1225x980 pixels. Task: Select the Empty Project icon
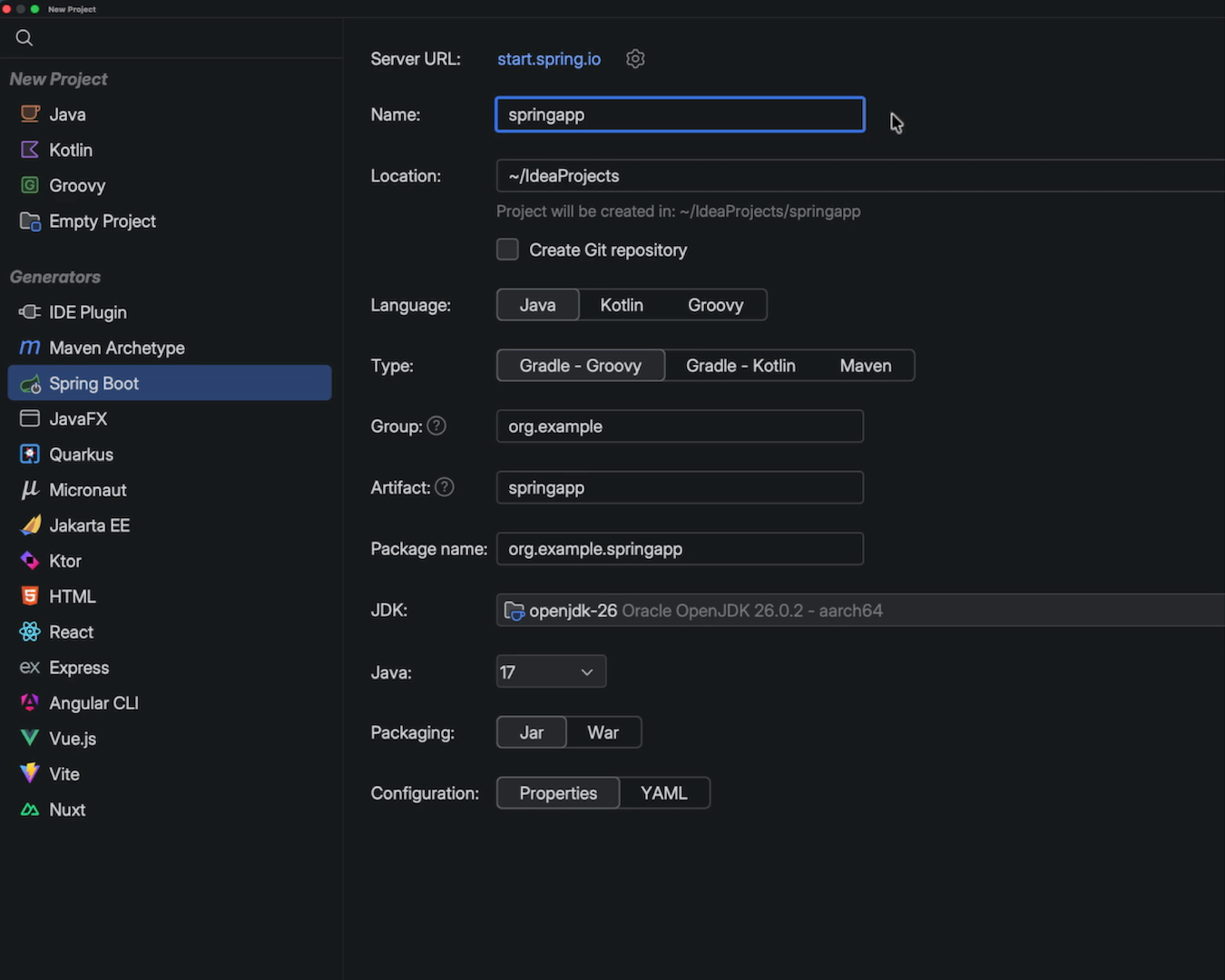tap(30, 221)
